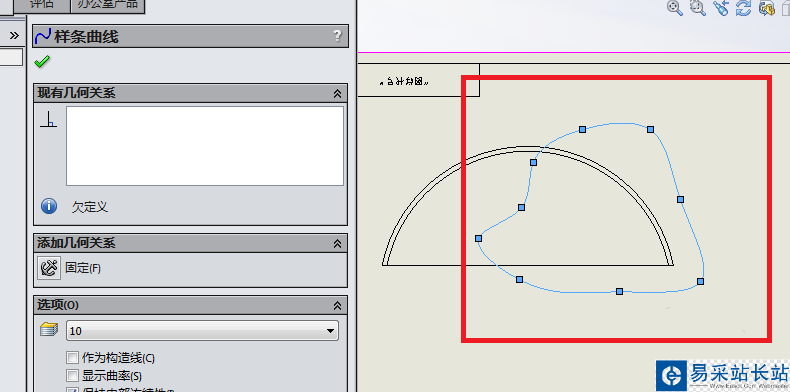The width and height of the screenshot is (790, 392).
Task: Collapse the 添加几何关系 section
Action: click(338, 243)
